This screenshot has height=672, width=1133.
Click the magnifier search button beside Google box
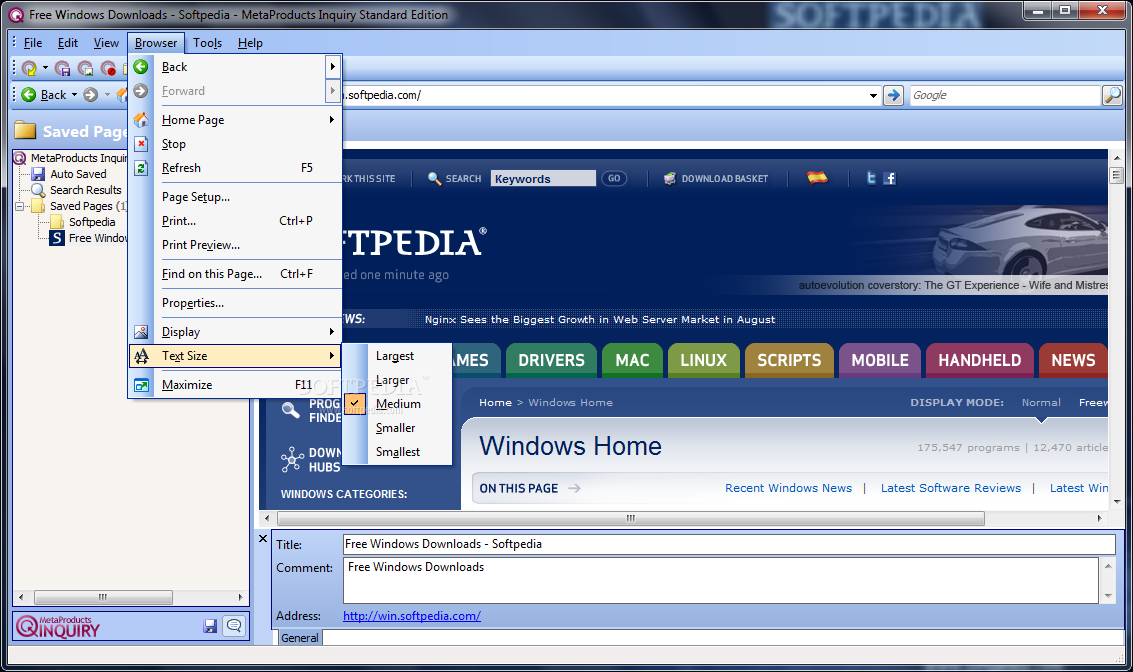coord(1112,95)
